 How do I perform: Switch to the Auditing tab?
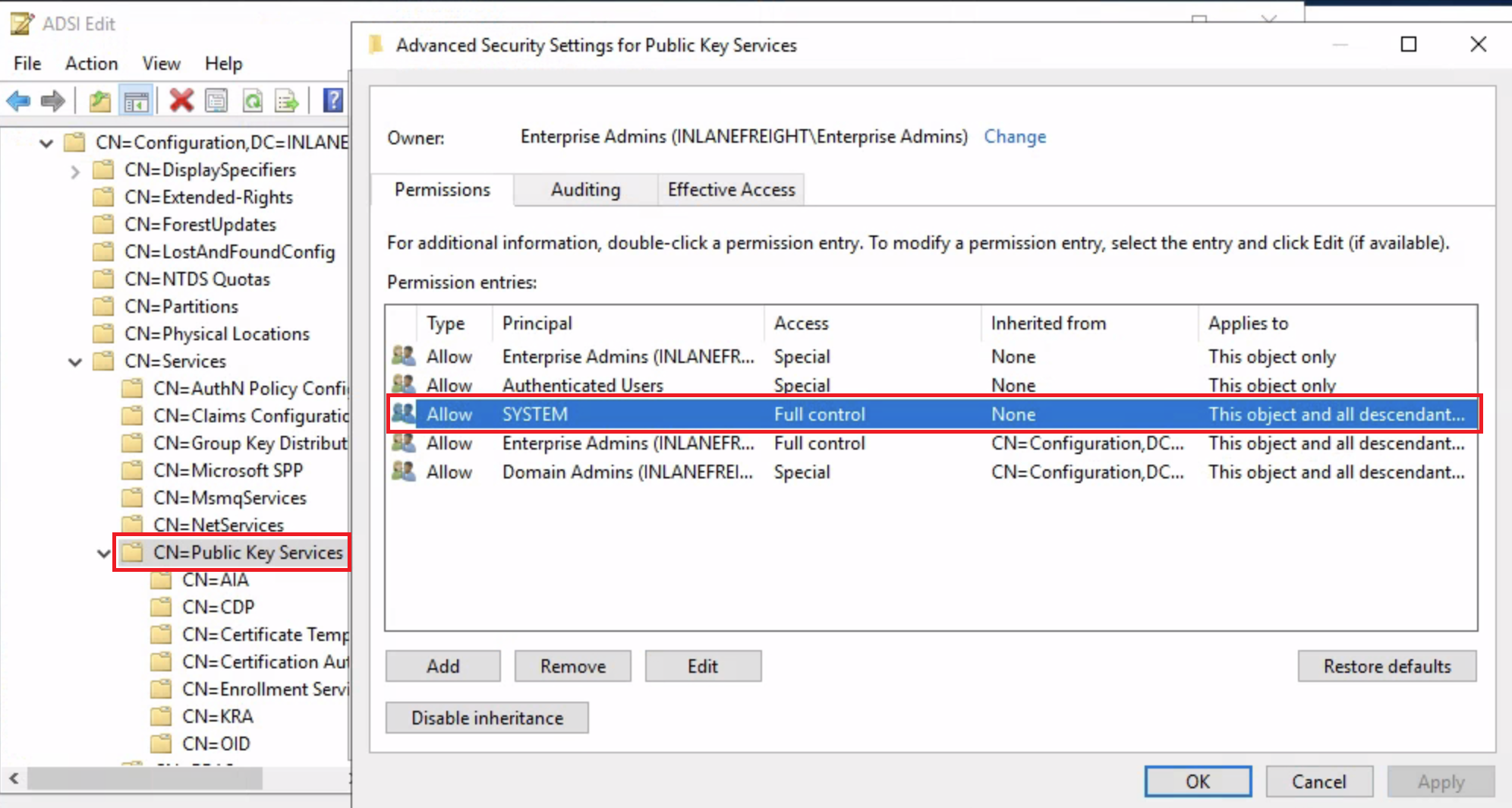(584, 190)
